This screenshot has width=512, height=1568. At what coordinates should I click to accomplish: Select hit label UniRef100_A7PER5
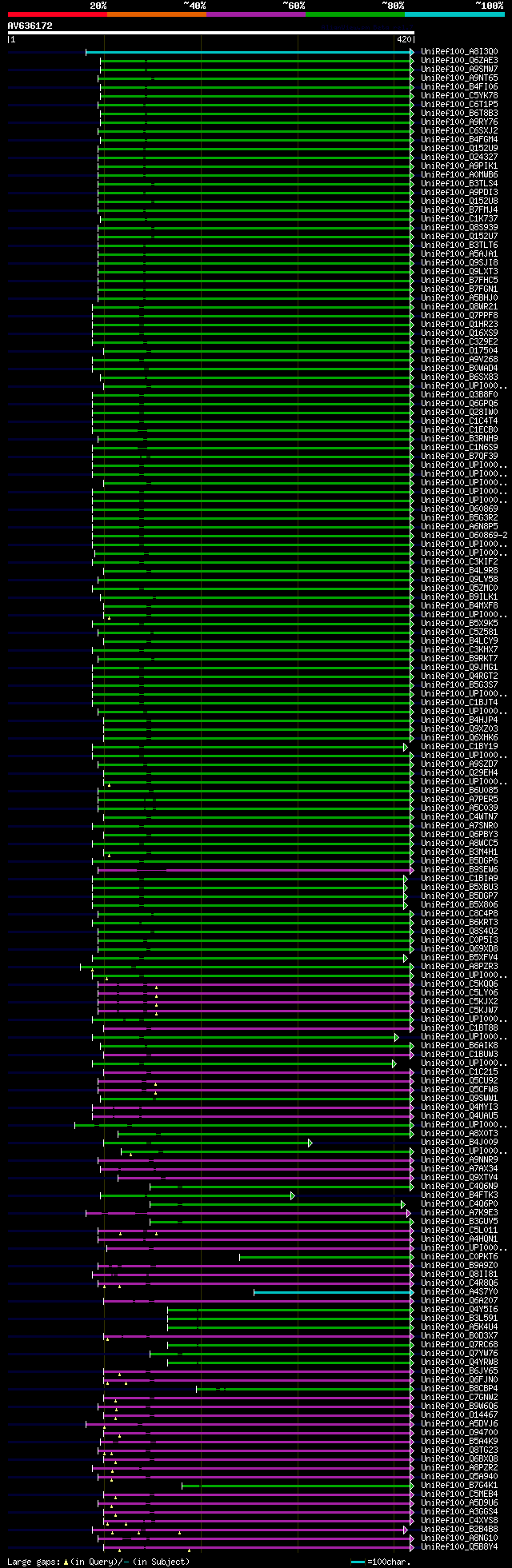459,800
